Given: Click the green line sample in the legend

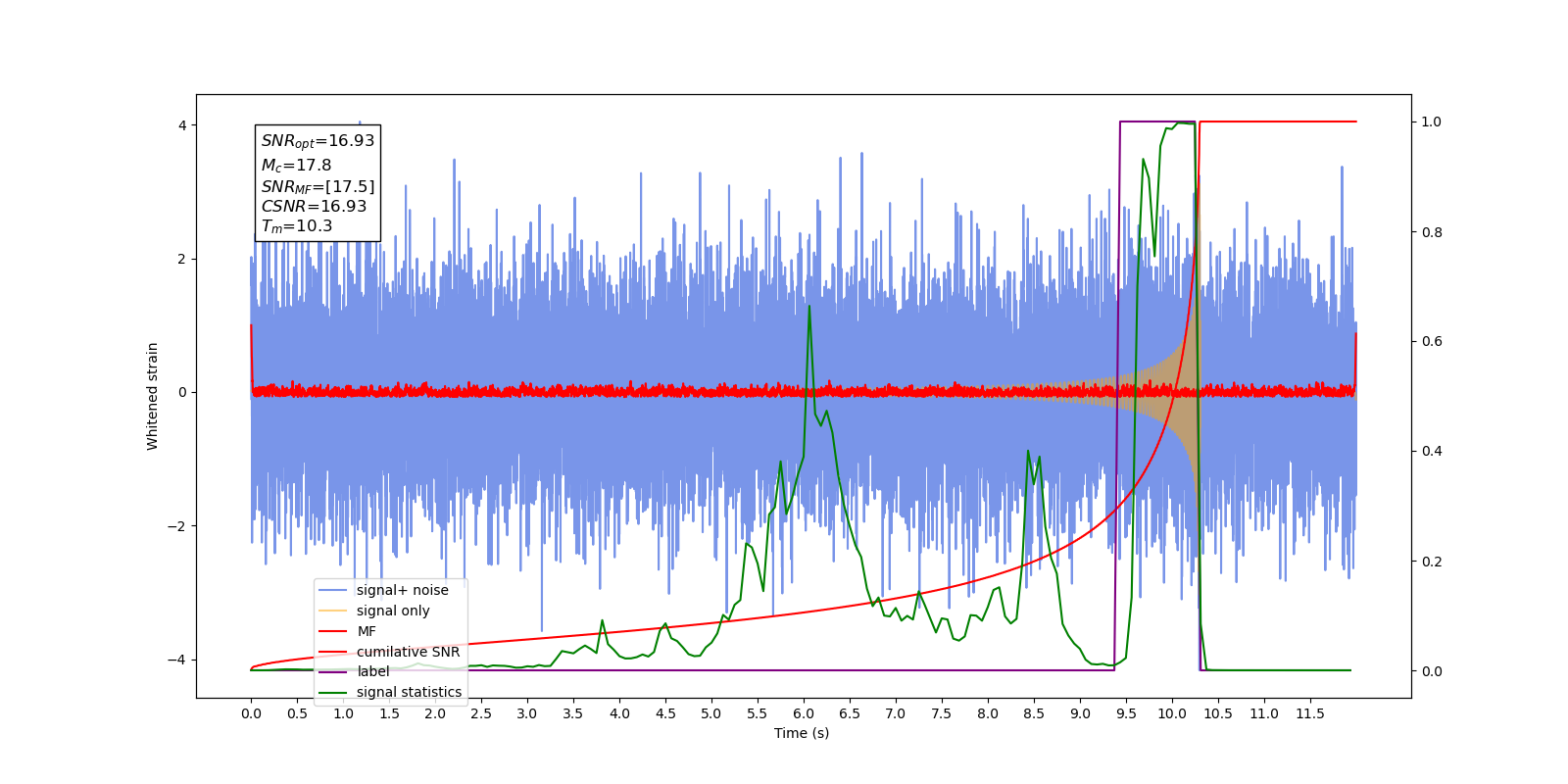Looking at the screenshot, I should pyautogui.click(x=334, y=693).
